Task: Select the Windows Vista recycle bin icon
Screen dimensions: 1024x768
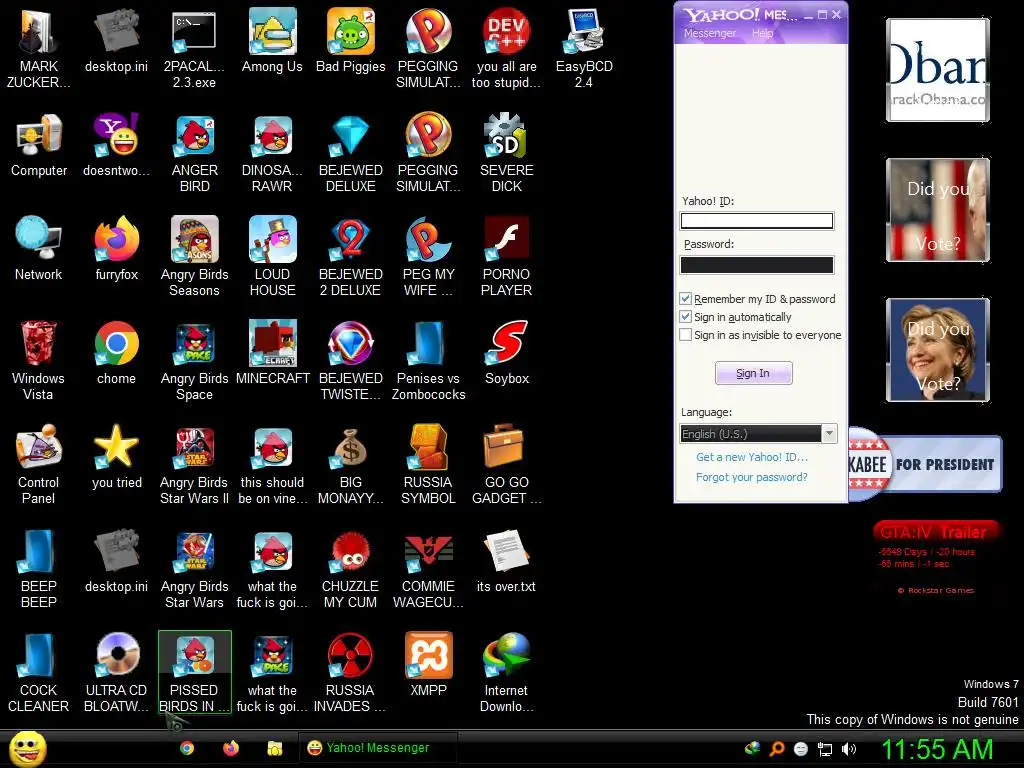Action: (x=39, y=360)
